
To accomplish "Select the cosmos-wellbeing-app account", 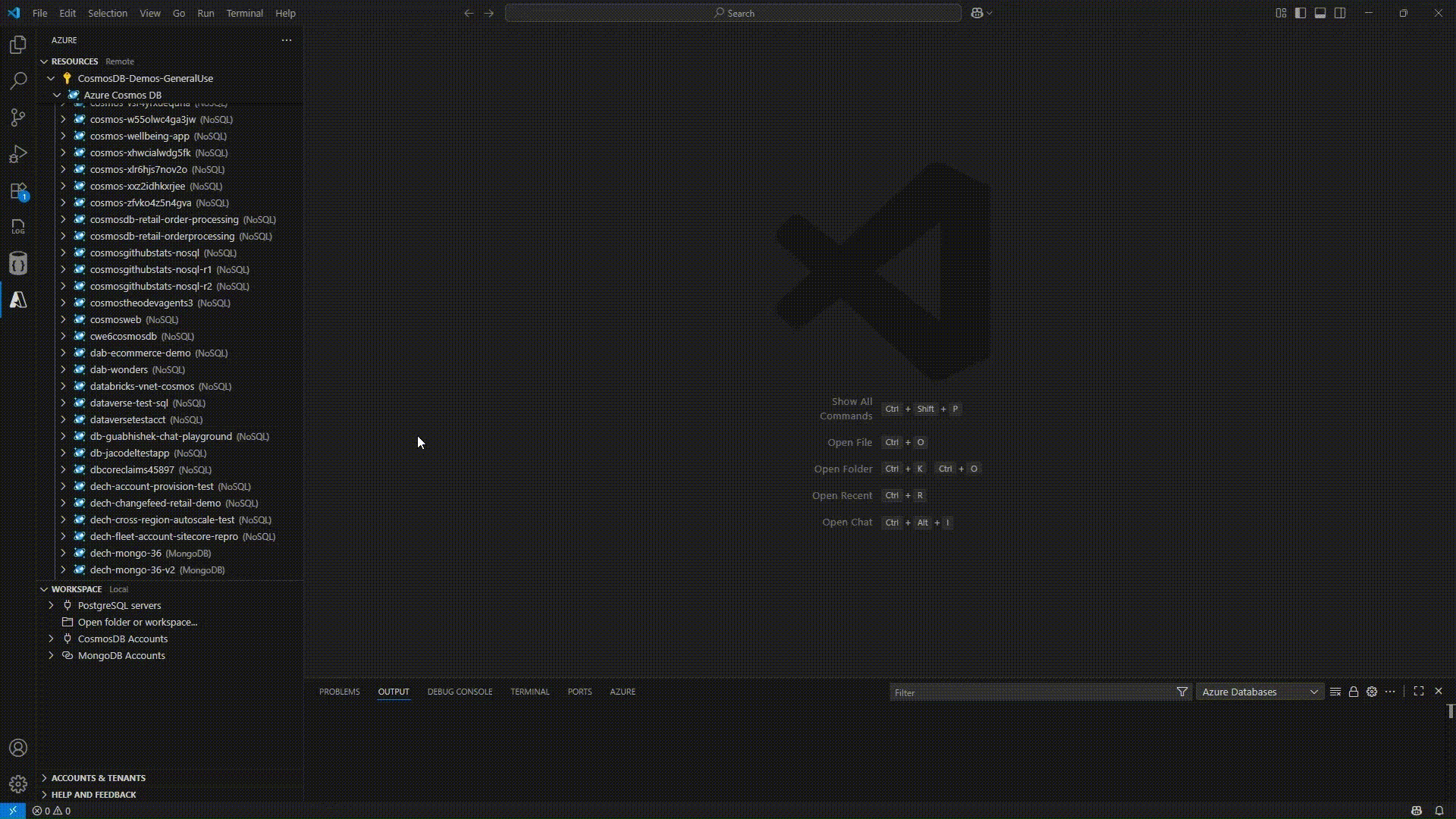I will [x=140, y=136].
